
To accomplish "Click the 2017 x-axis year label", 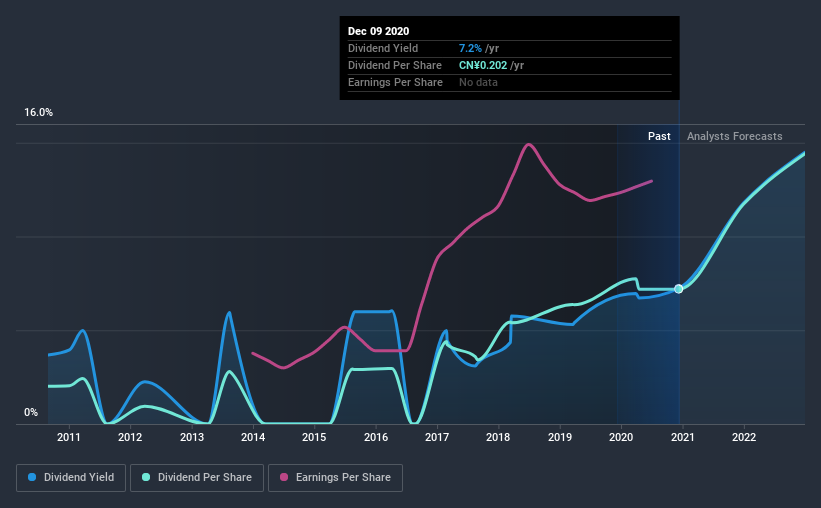I will coord(437,437).
